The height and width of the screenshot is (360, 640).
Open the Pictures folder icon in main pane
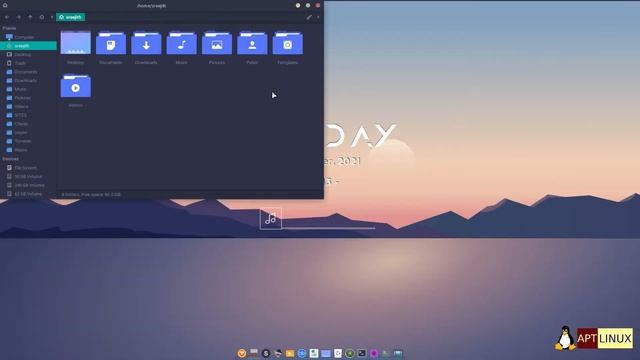[217, 43]
